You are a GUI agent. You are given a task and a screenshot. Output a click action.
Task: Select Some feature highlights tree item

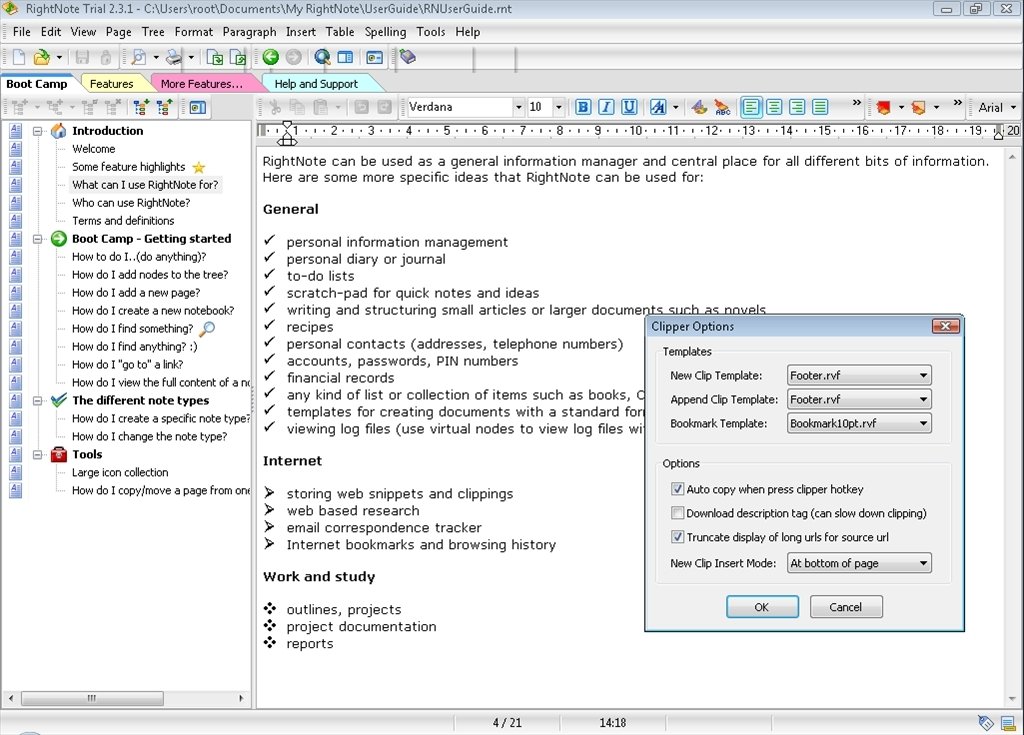coord(129,167)
